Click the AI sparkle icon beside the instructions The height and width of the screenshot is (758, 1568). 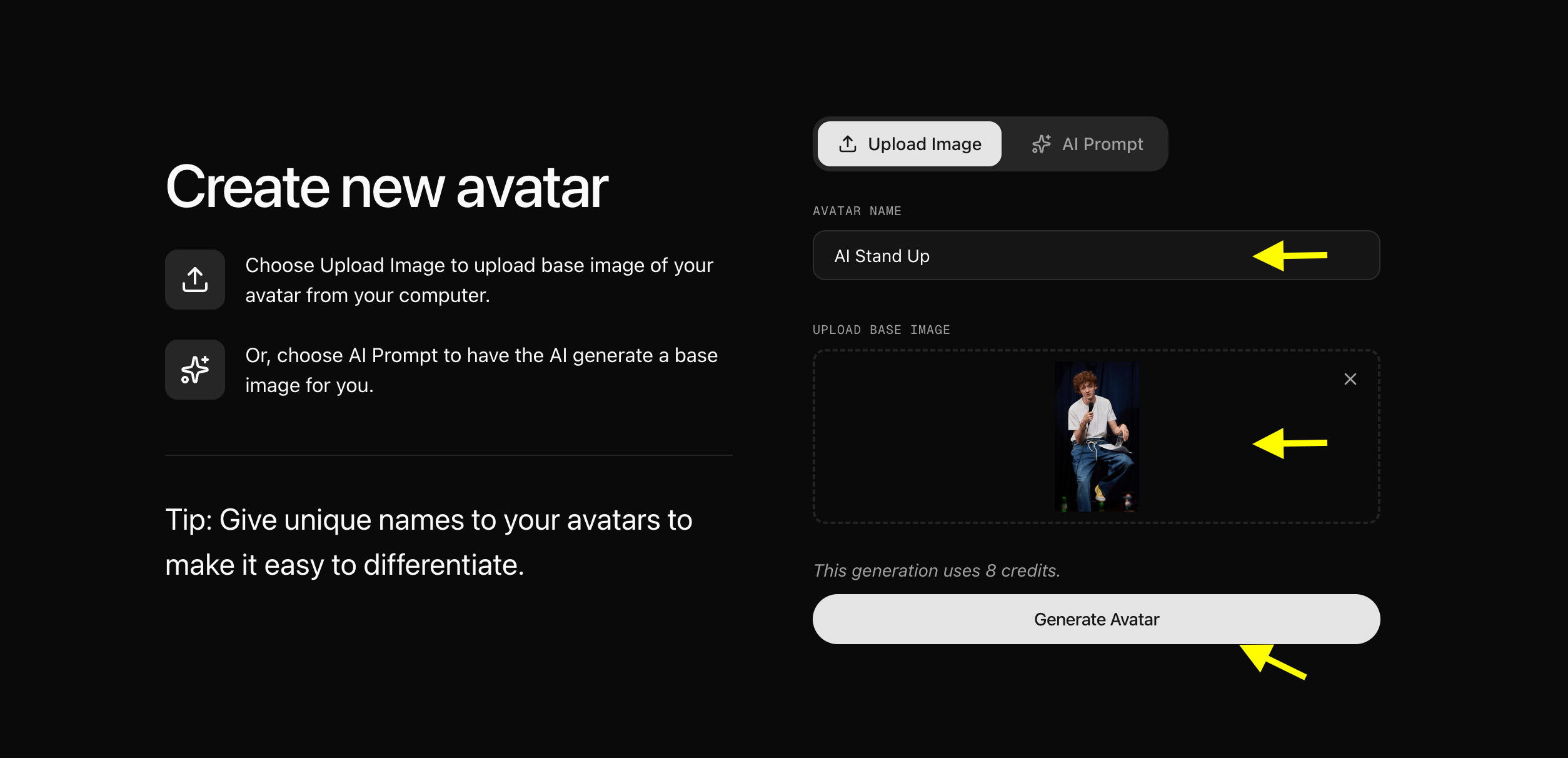pyautogui.click(x=195, y=370)
